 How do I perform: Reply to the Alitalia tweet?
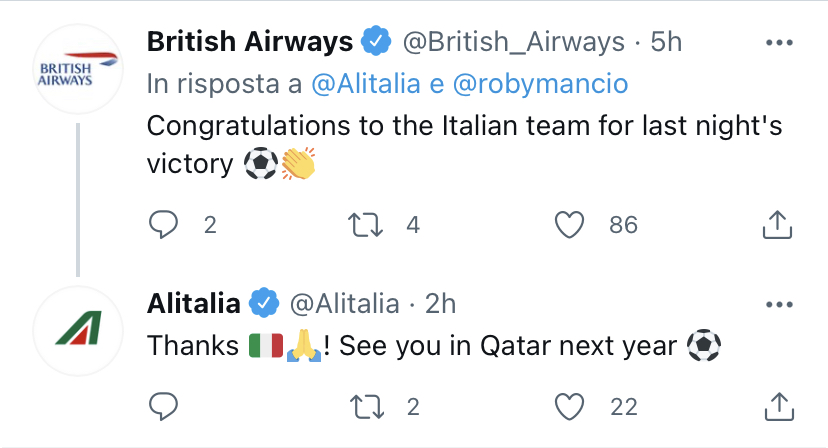[163, 406]
